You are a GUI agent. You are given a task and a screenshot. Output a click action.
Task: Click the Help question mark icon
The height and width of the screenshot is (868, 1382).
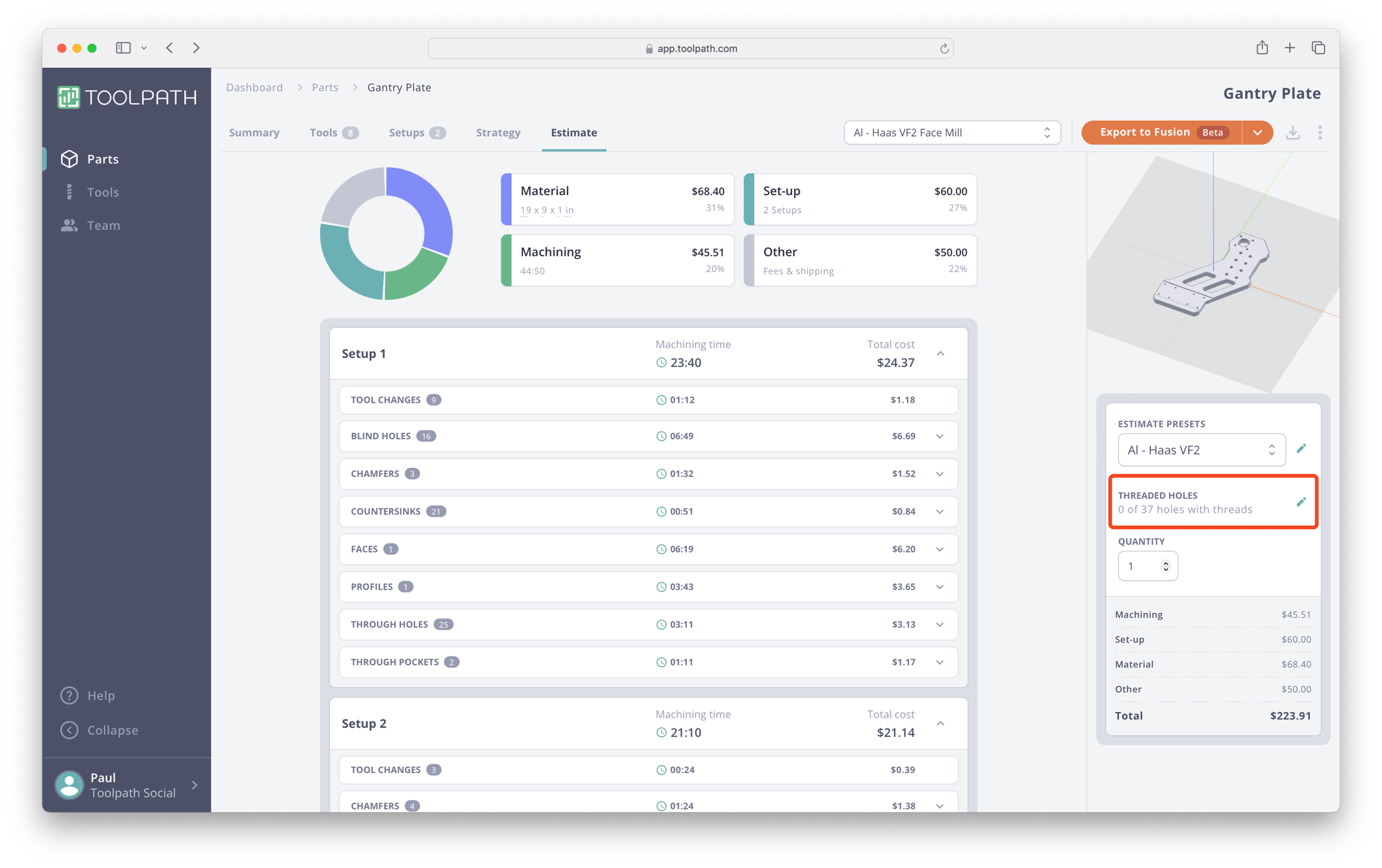pos(69,695)
